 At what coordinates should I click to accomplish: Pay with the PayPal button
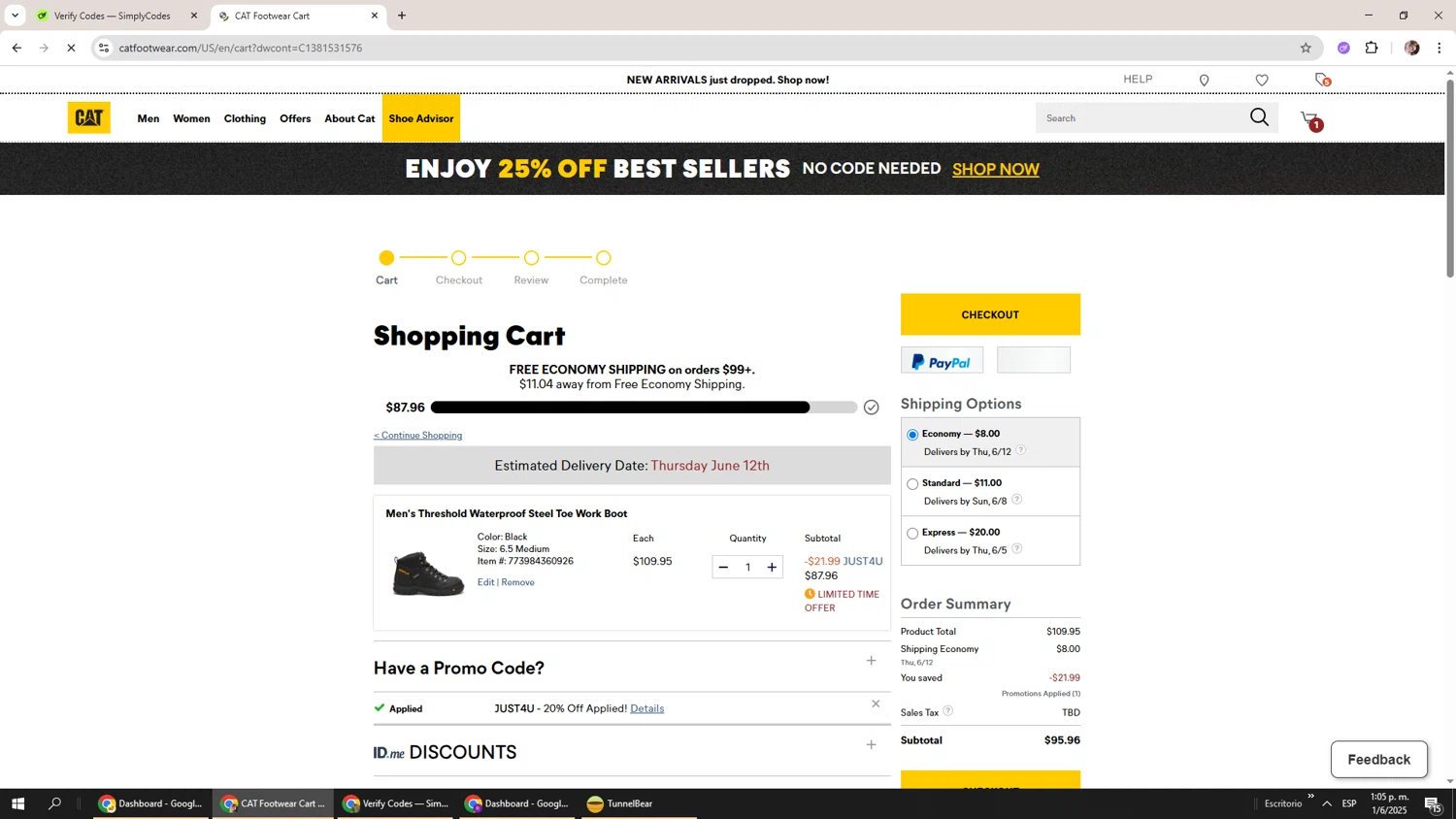coord(942,361)
